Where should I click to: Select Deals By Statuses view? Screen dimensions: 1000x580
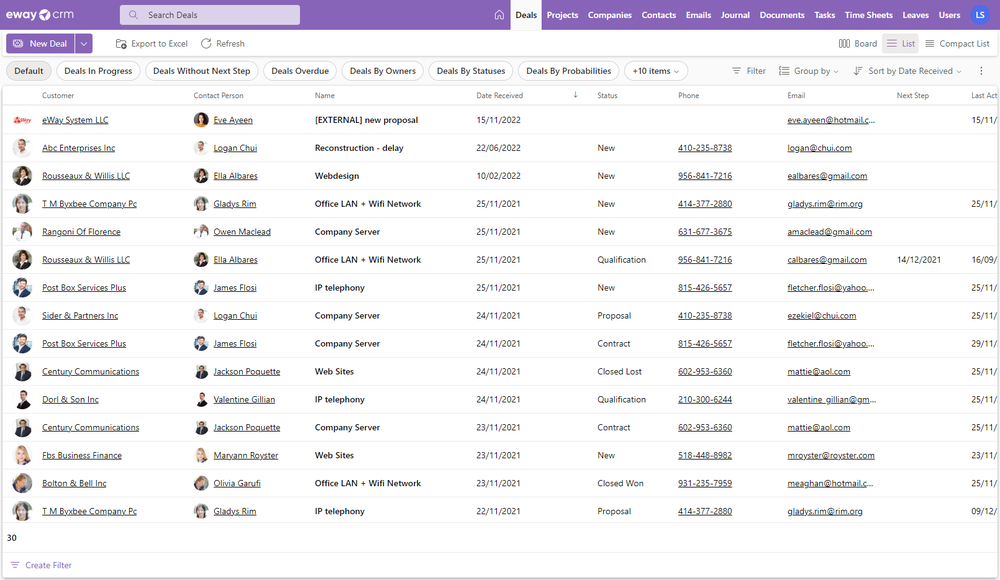tap(471, 71)
